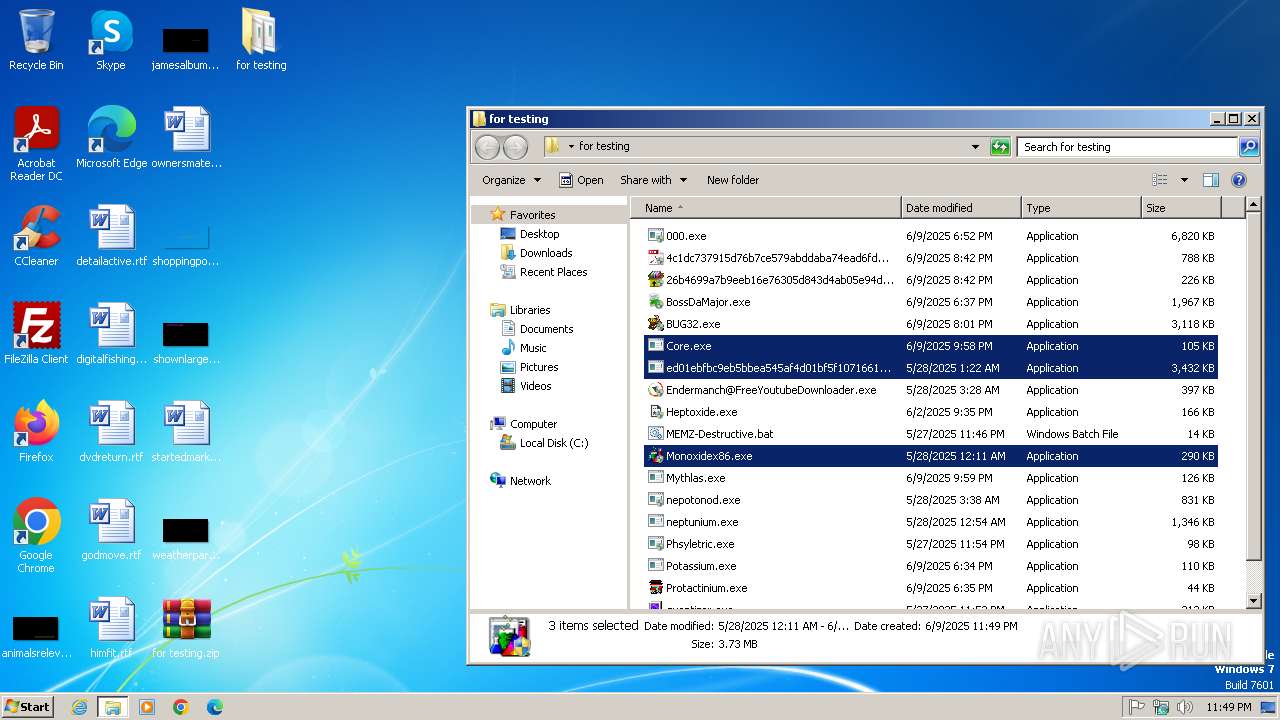
Task: Click the breadcrumb arrow before 'for testing'
Action: [571, 147]
